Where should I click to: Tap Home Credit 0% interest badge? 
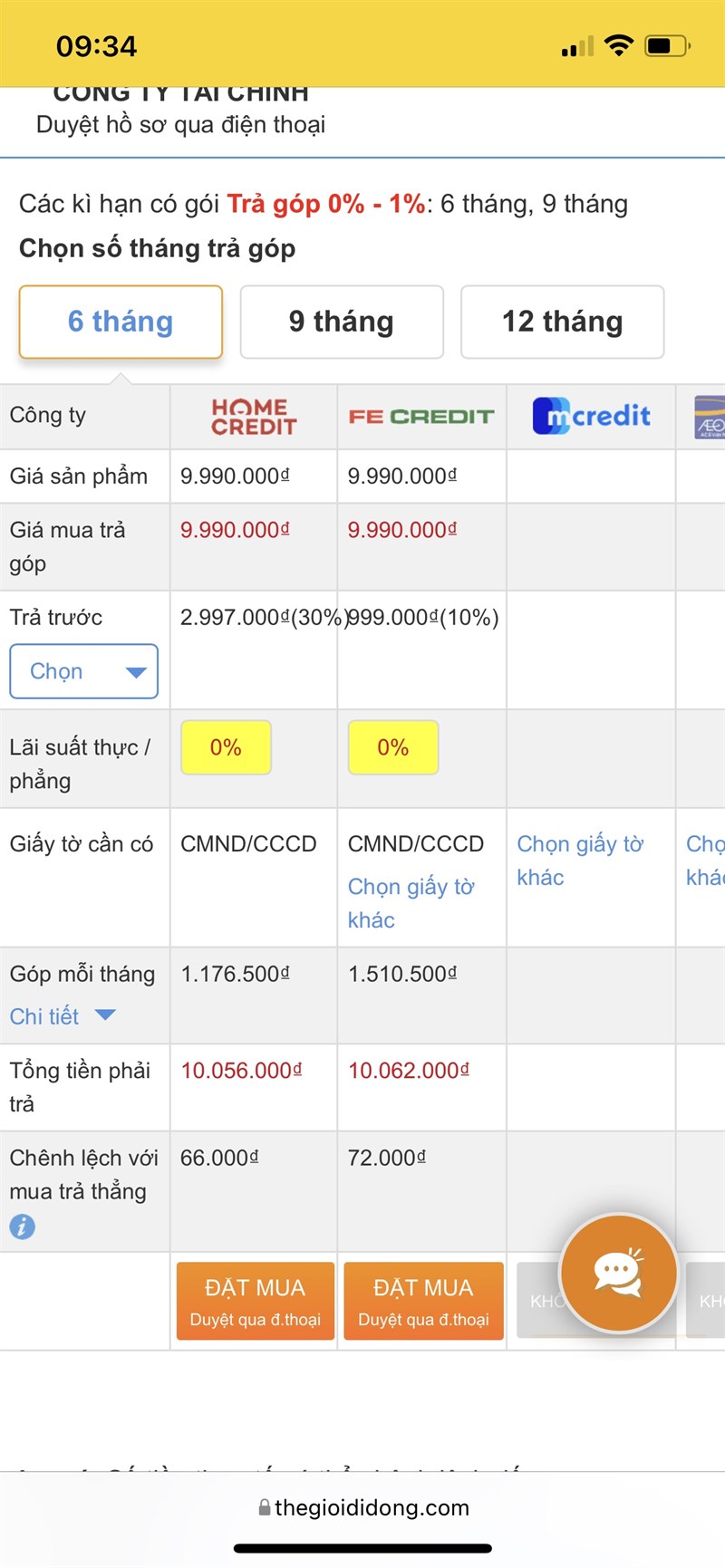click(226, 747)
